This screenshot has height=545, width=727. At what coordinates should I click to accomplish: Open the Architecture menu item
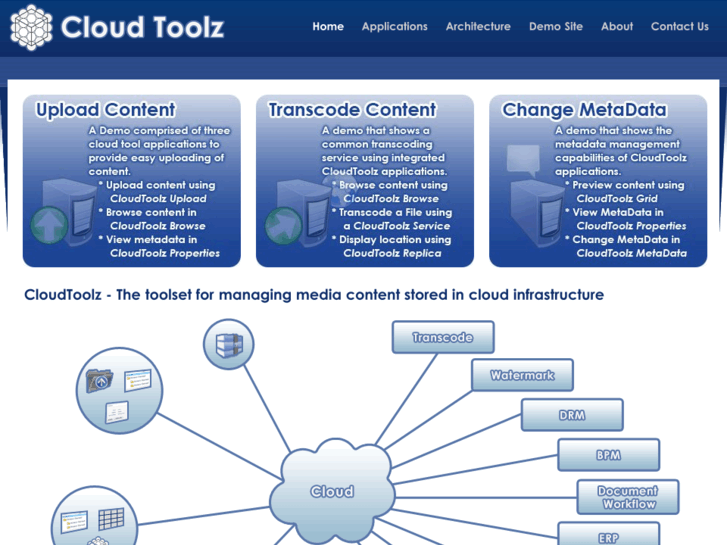tap(478, 26)
